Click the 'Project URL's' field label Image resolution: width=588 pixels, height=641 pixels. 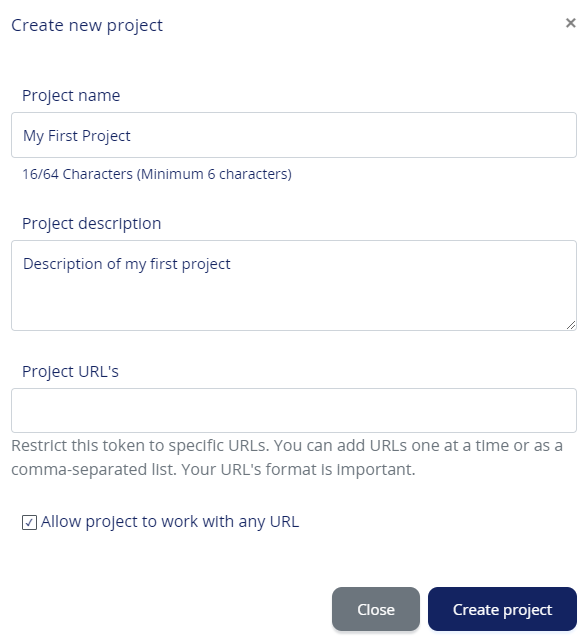pyautogui.click(x=70, y=372)
